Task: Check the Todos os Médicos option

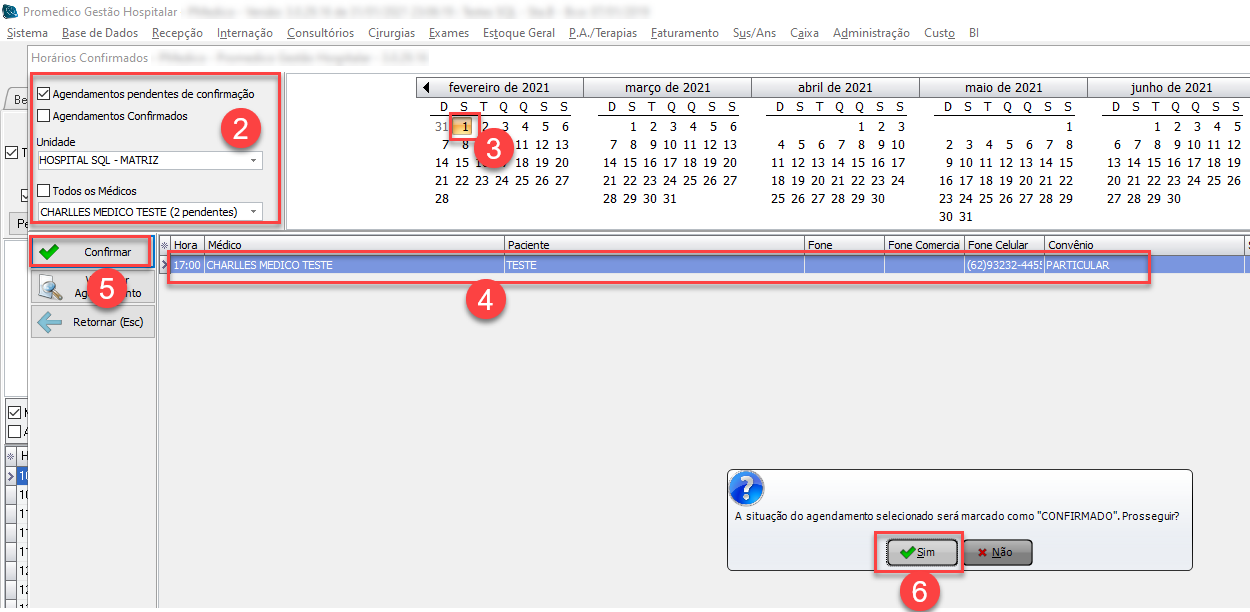Action: pos(44,191)
